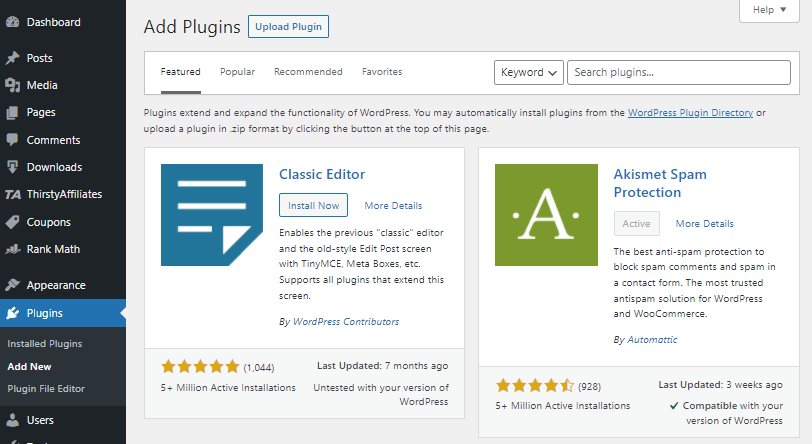
Task: Open More Details for Classic Editor
Action: (393, 206)
